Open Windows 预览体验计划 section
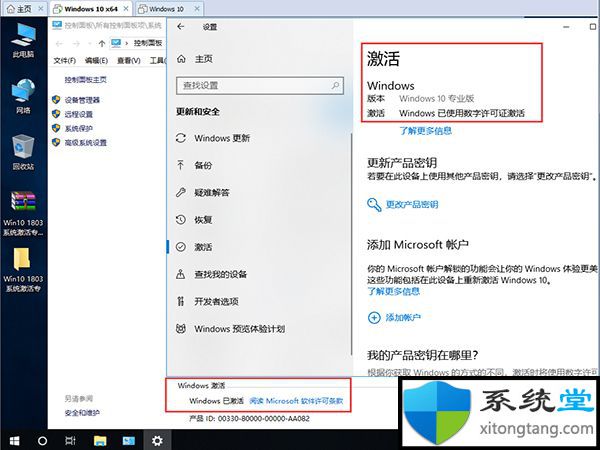The height and width of the screenshot is (450, 600). click(x=240, y=329)
